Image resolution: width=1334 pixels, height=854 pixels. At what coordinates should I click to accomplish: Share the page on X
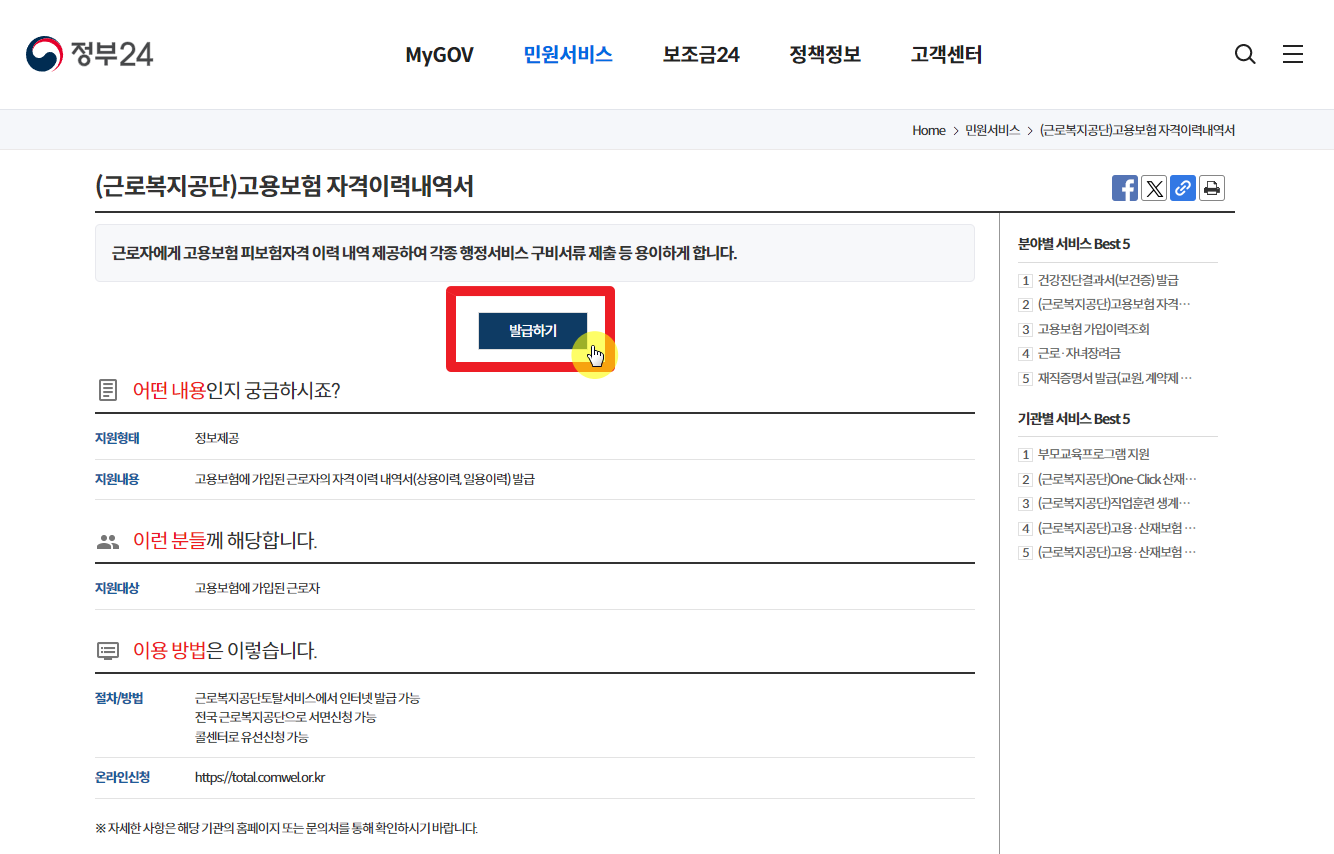click(1153, 188)
